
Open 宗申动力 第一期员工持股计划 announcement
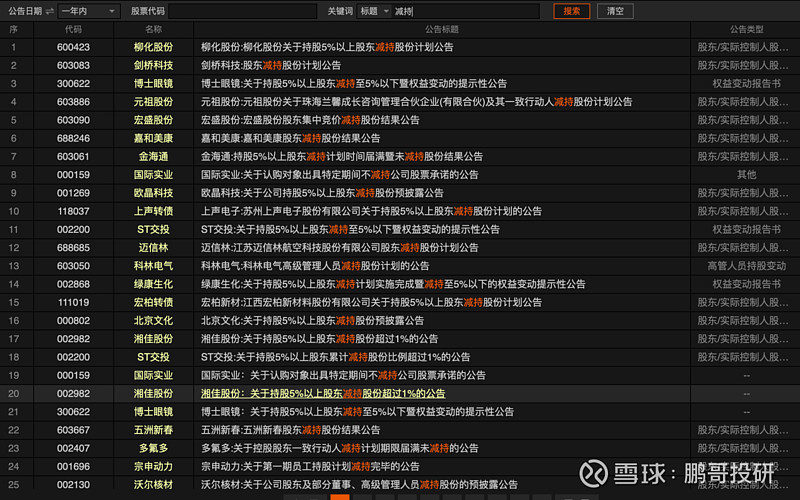tap(310, 467)
